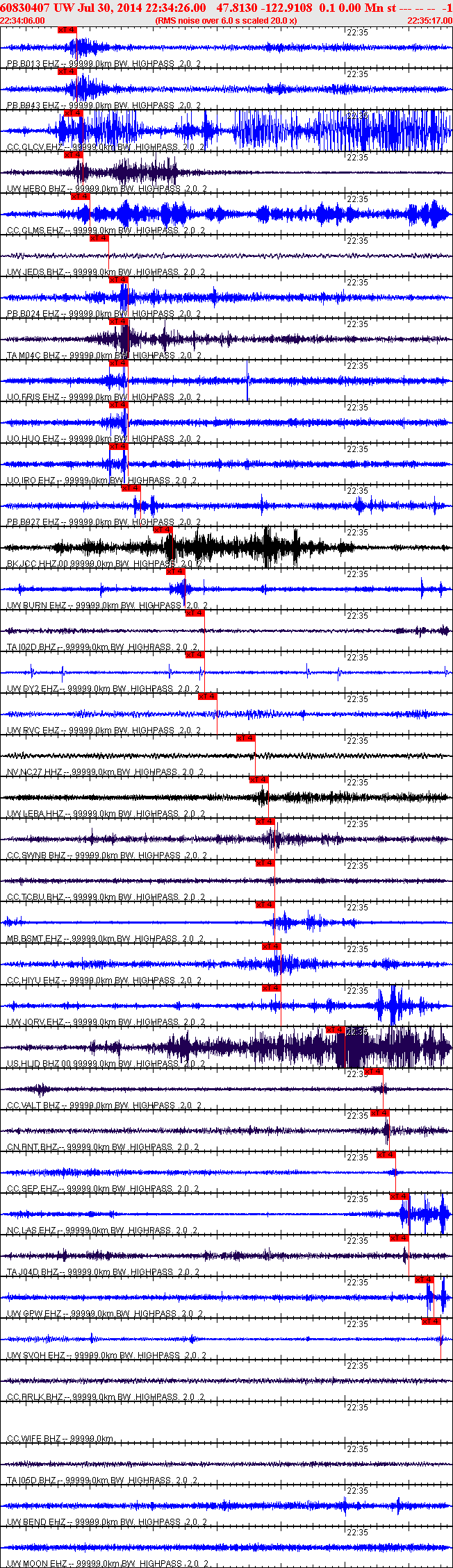Select red pick flag on PB B943 trace
The width and height of the screenshot is (453, 1568).
click(x=67, y=72)
